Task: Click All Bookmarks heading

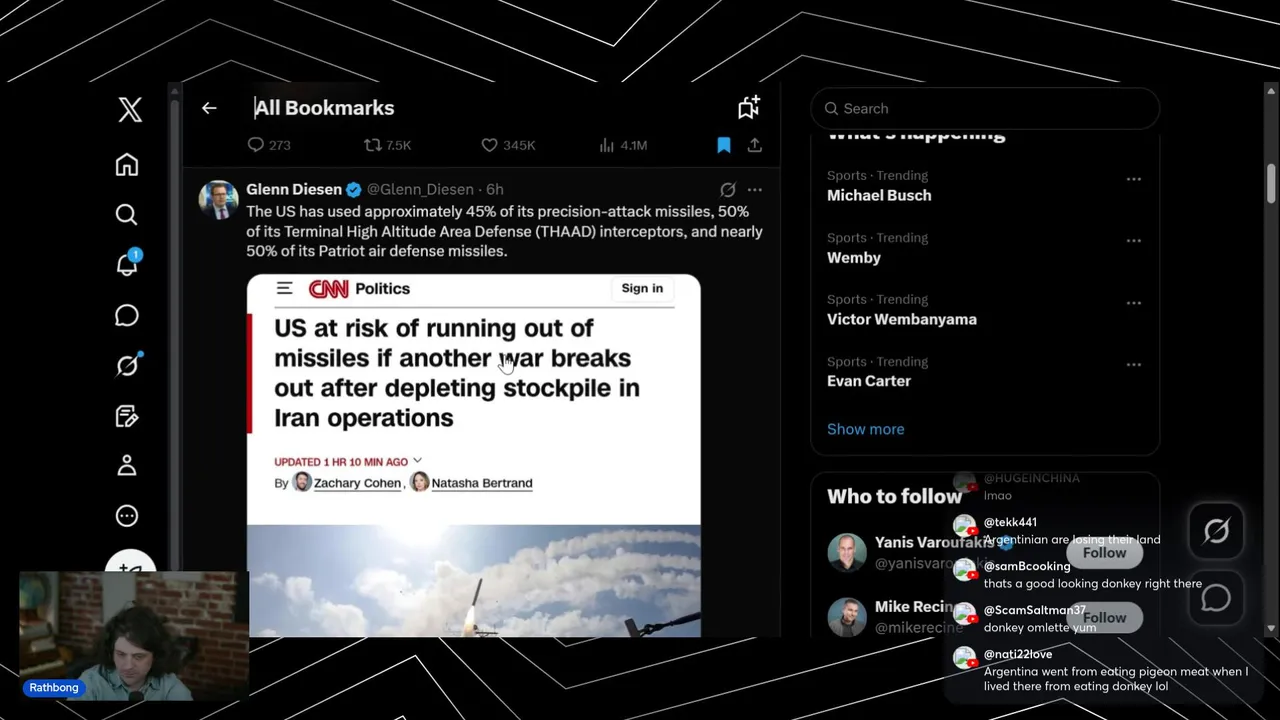Action: point(324,108)
